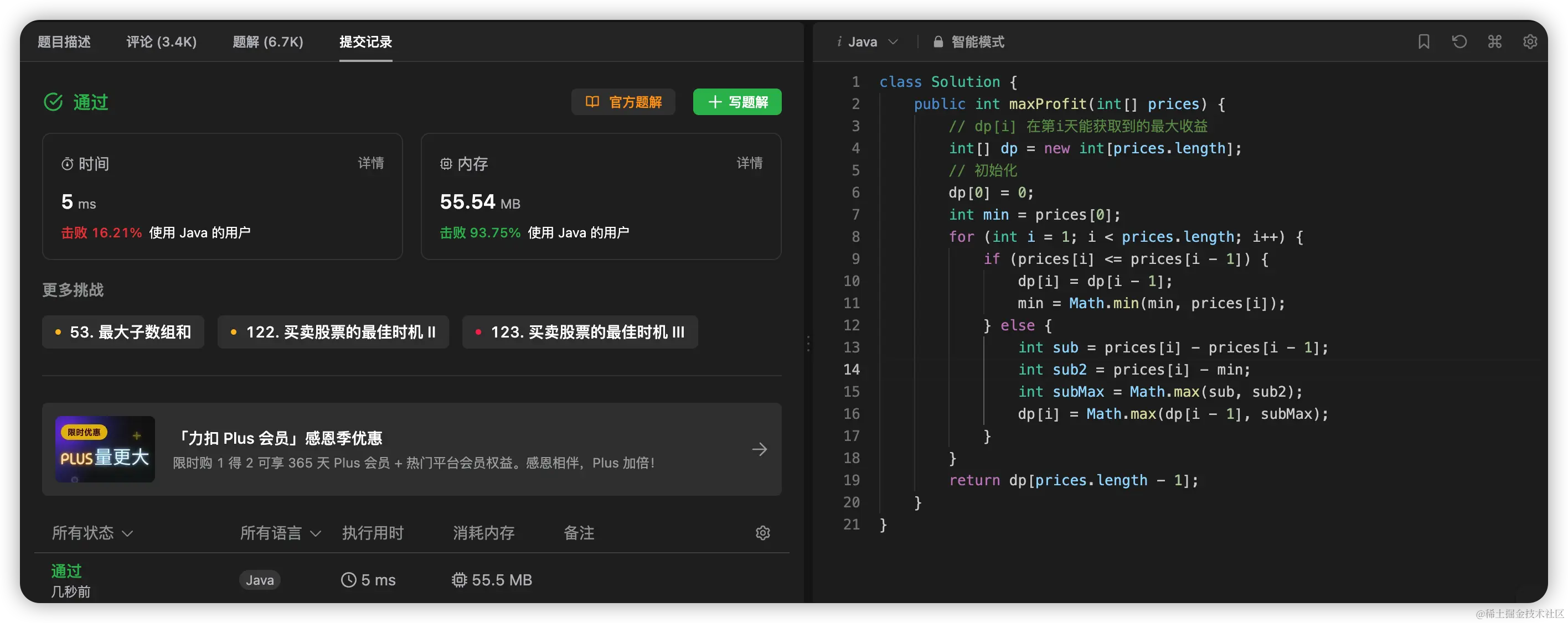Click the green passed checkmark icon
1568x623 pixels.
coord(54,102)
